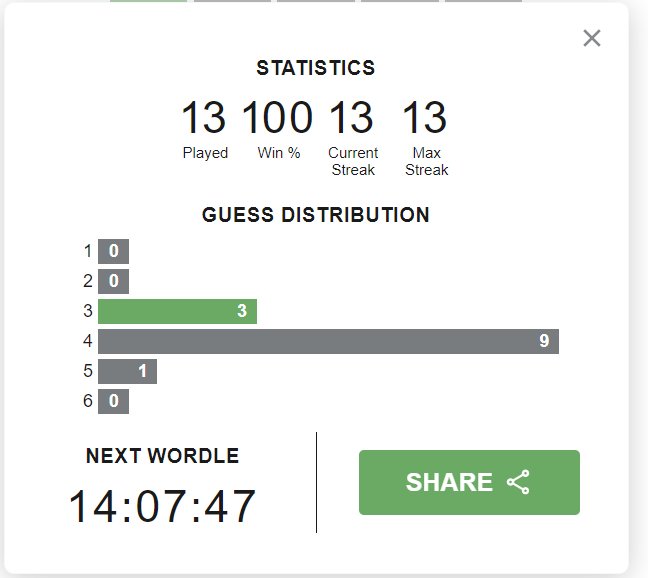Click the Max Streak label text

click(x=426, y=161)
